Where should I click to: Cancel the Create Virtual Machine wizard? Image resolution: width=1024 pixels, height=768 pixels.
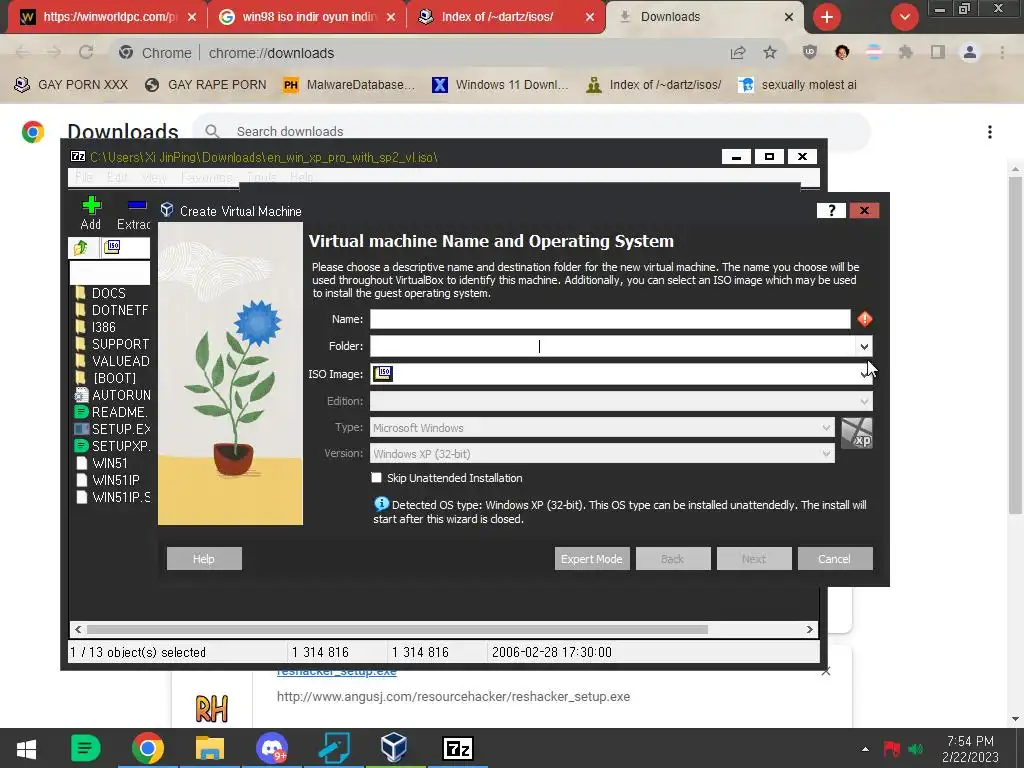click(x=835, y=559)
